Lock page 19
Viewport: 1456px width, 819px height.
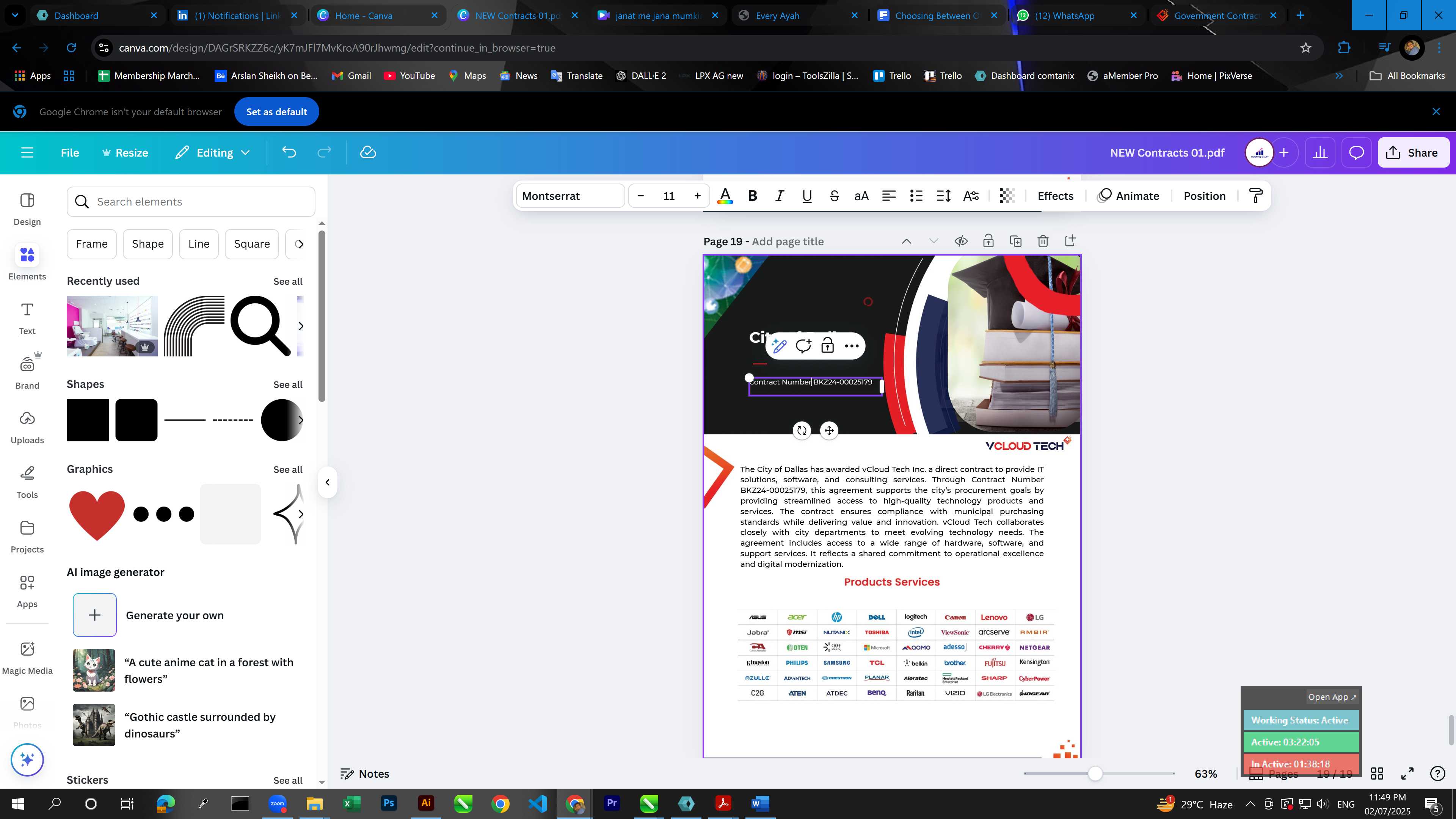tap(988, 242)
